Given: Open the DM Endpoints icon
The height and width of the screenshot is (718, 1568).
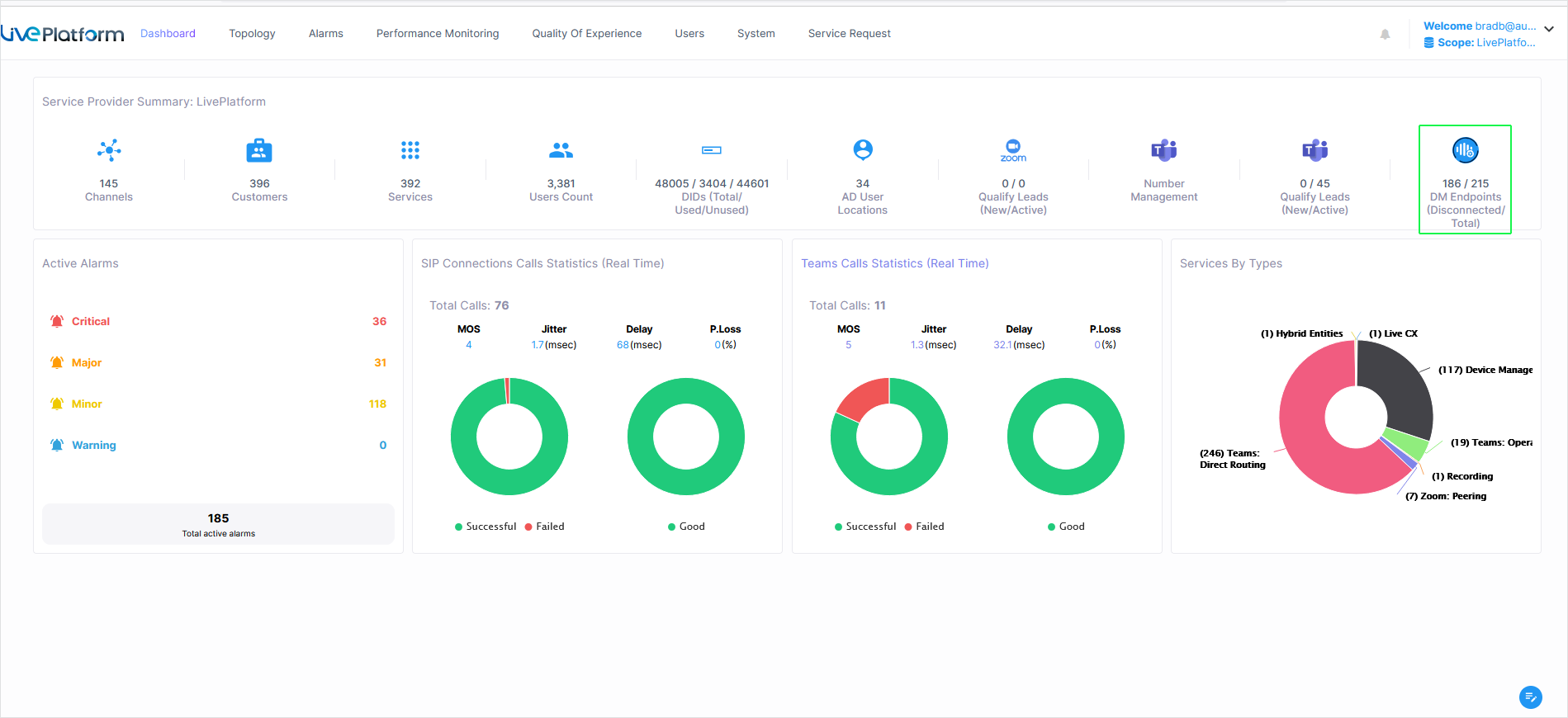Looking at the screenshot, I should [1466, 150].
